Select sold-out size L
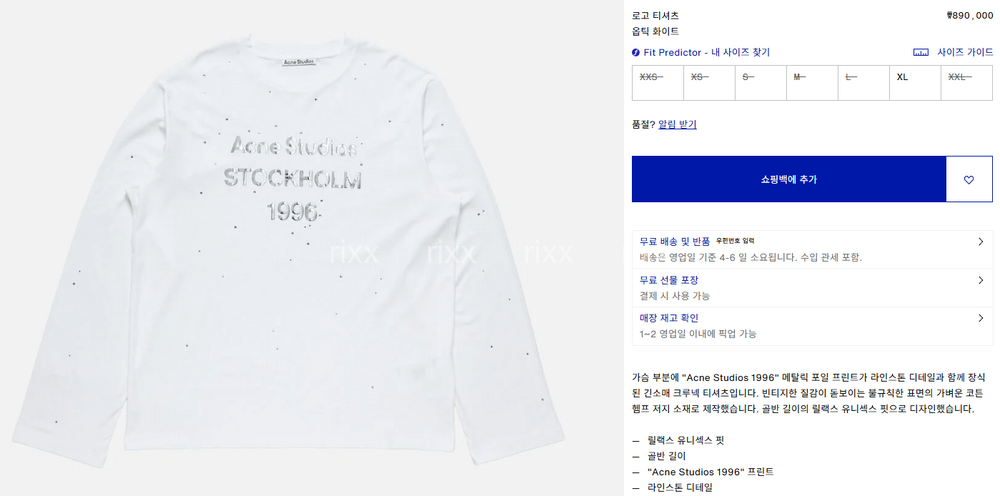The width and height of the screenshot is (1000, 496). point(864,83)
